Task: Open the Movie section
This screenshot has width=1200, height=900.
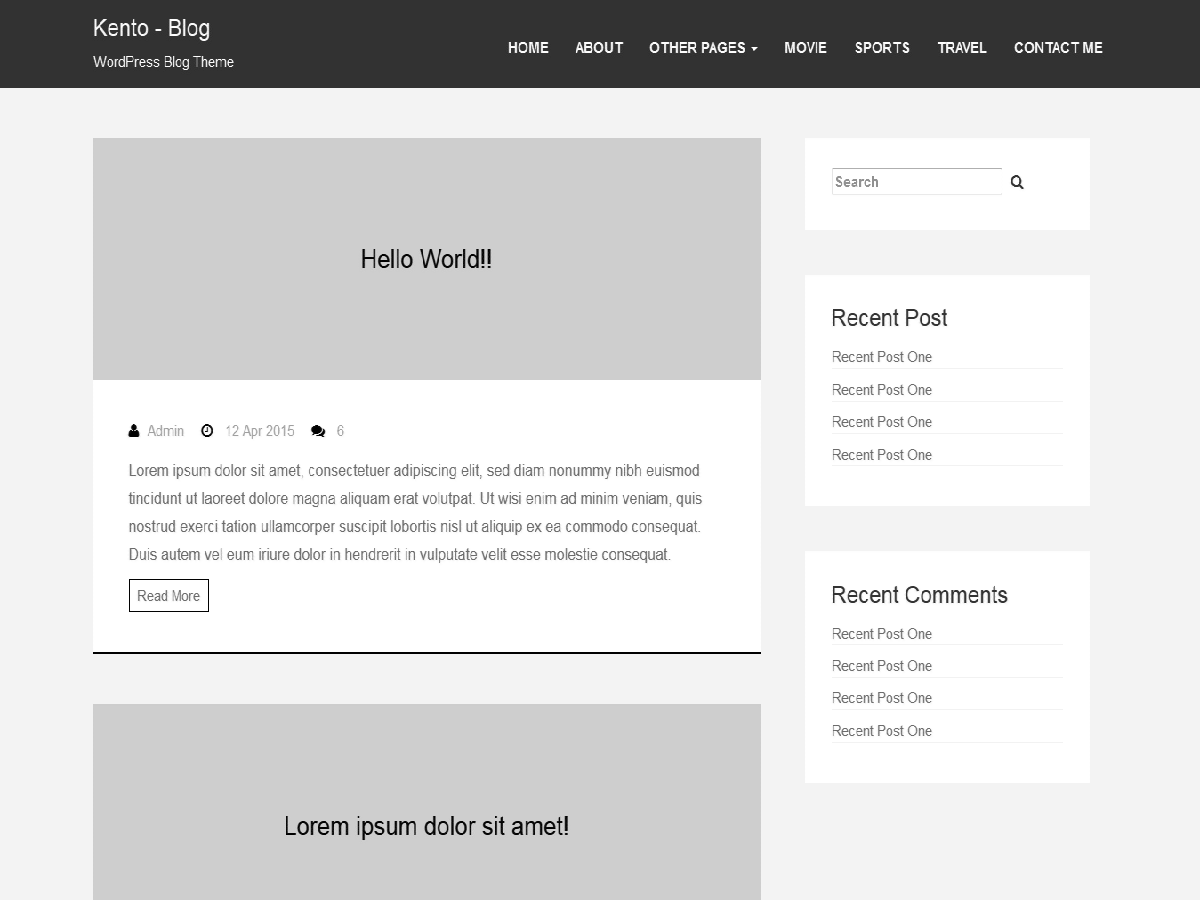Action: pyautogui.click(x=805, y=47)
